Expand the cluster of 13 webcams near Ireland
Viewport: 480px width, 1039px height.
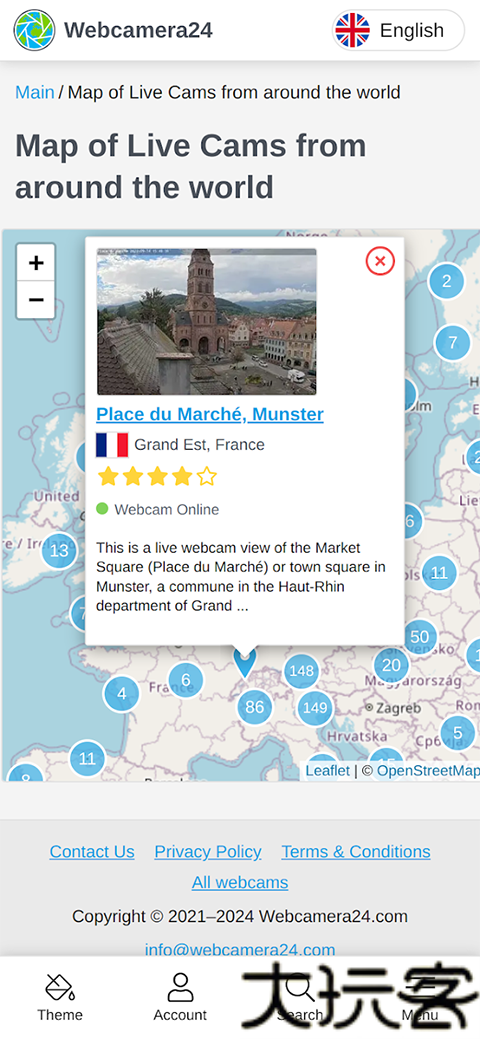point(59,551)
